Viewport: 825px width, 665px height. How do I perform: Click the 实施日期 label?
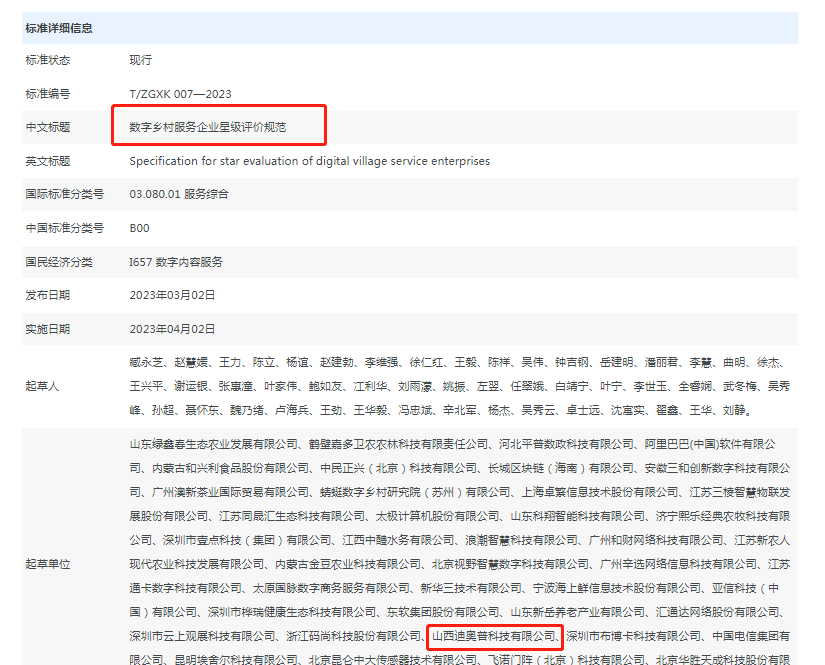coord(48,329)
